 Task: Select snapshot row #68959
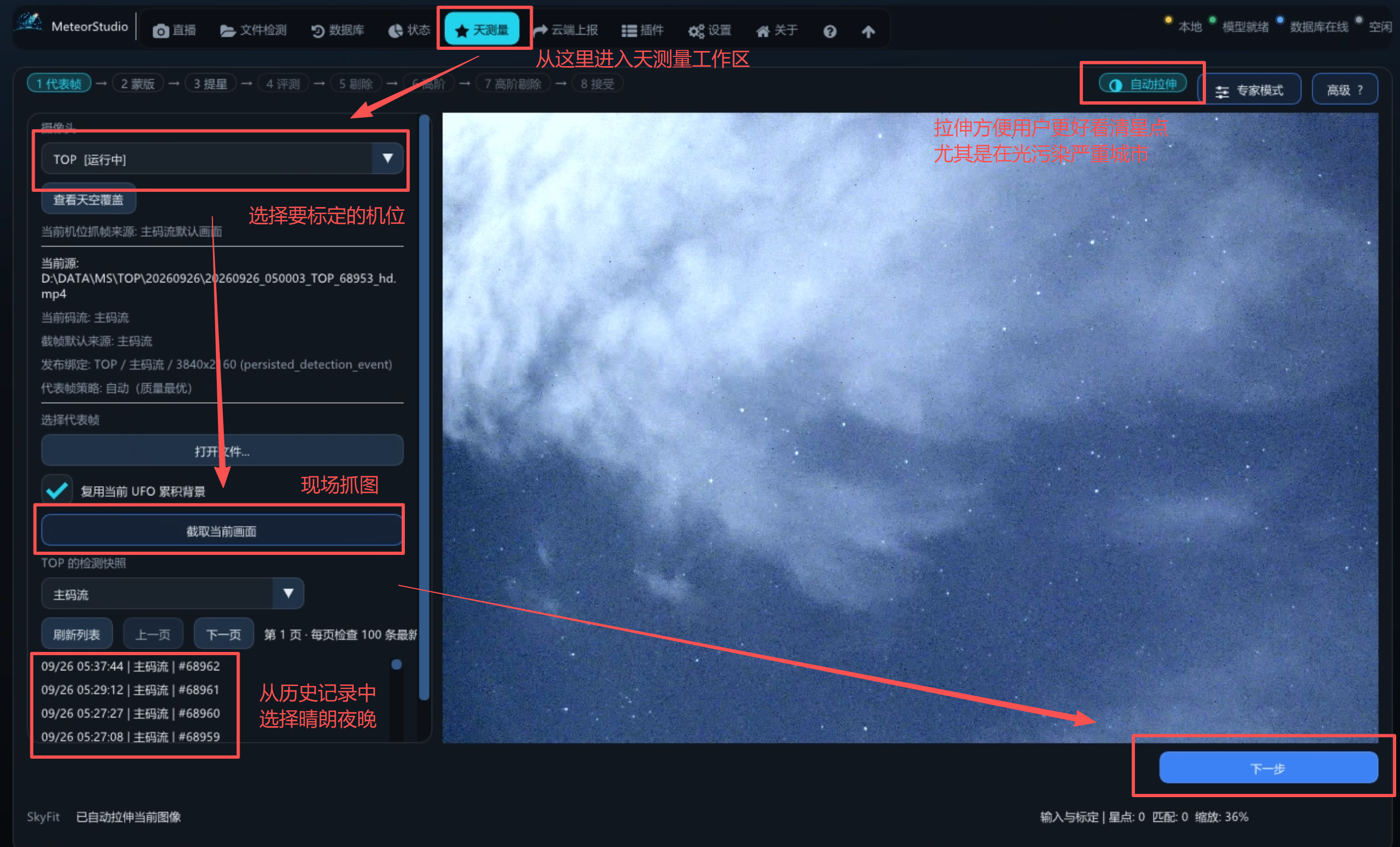131,737
